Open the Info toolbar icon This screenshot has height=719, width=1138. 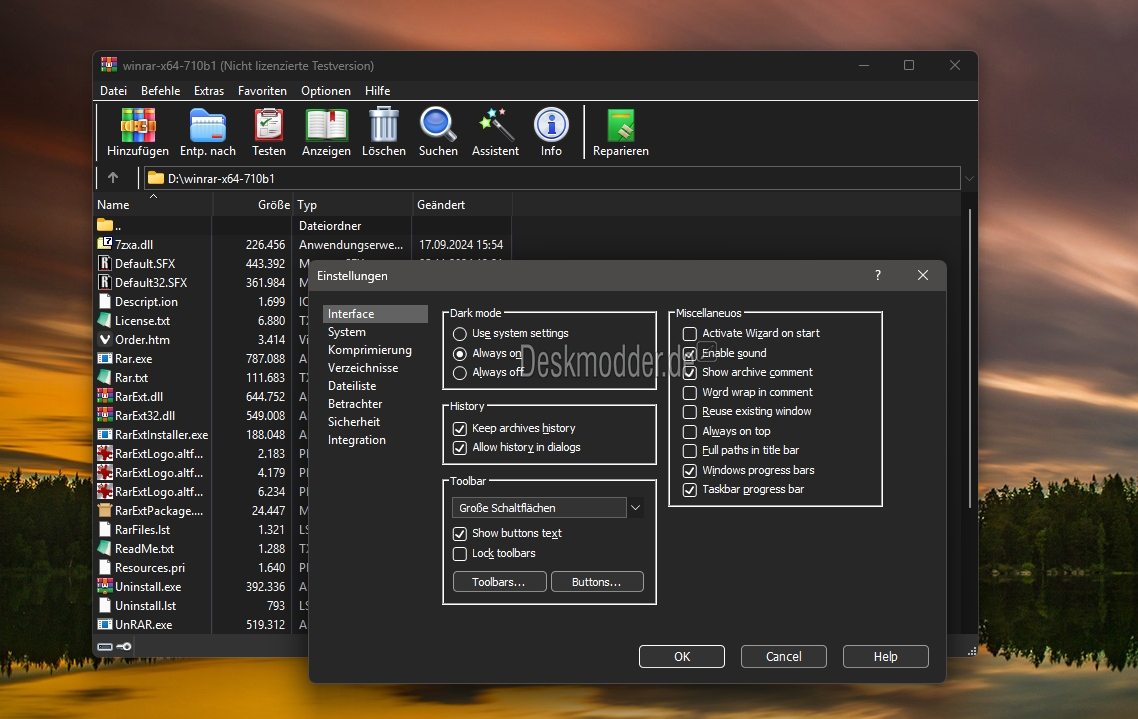pyautogui.click(x=551, y=125)
